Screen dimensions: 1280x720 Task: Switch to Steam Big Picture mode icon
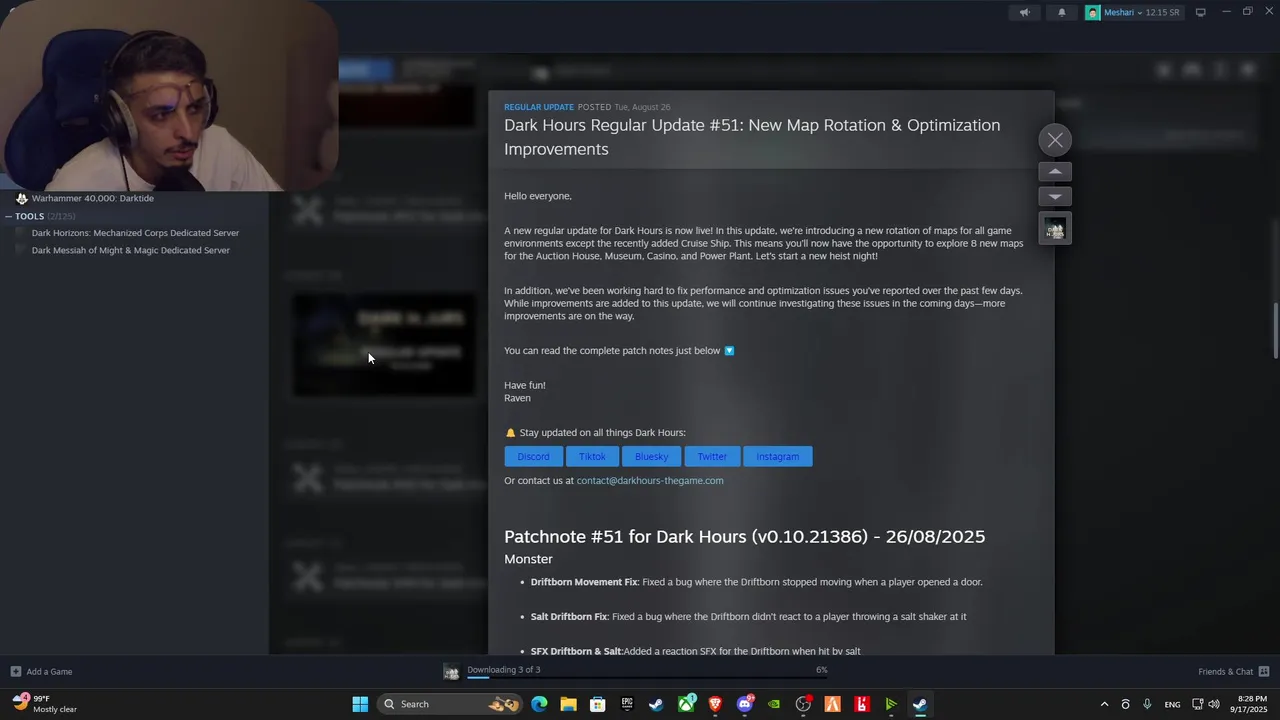pyautogui.click(x=1201, y=12)
